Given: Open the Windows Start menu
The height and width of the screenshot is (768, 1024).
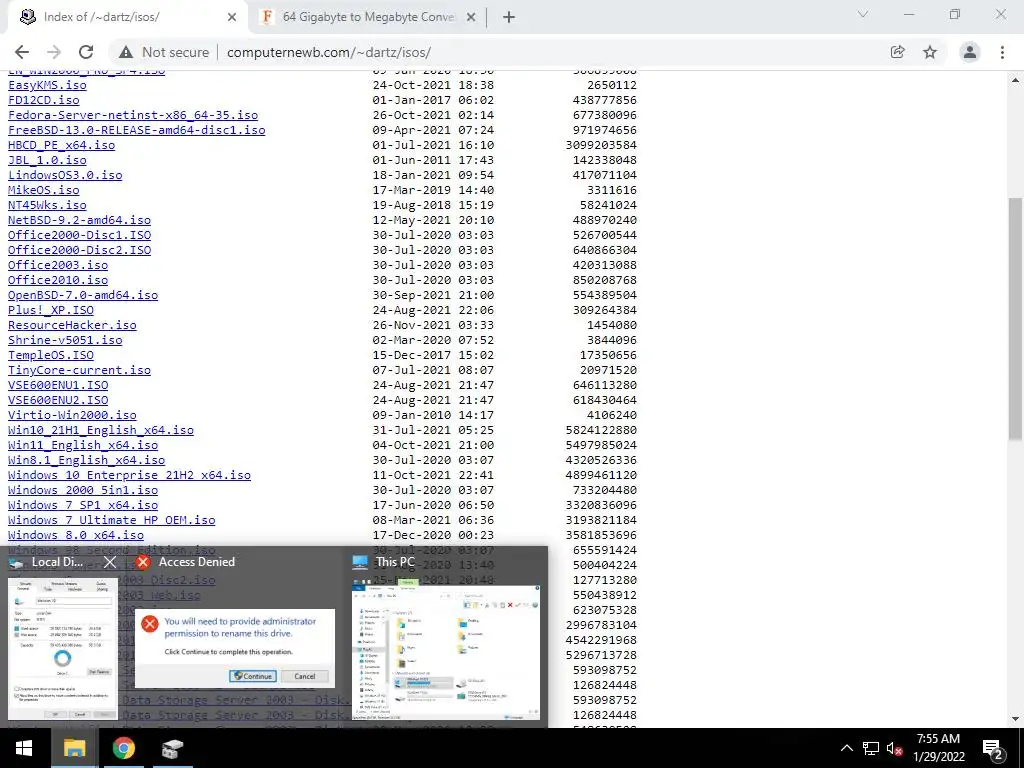Looking at the screenshot, I should [24, 748].
